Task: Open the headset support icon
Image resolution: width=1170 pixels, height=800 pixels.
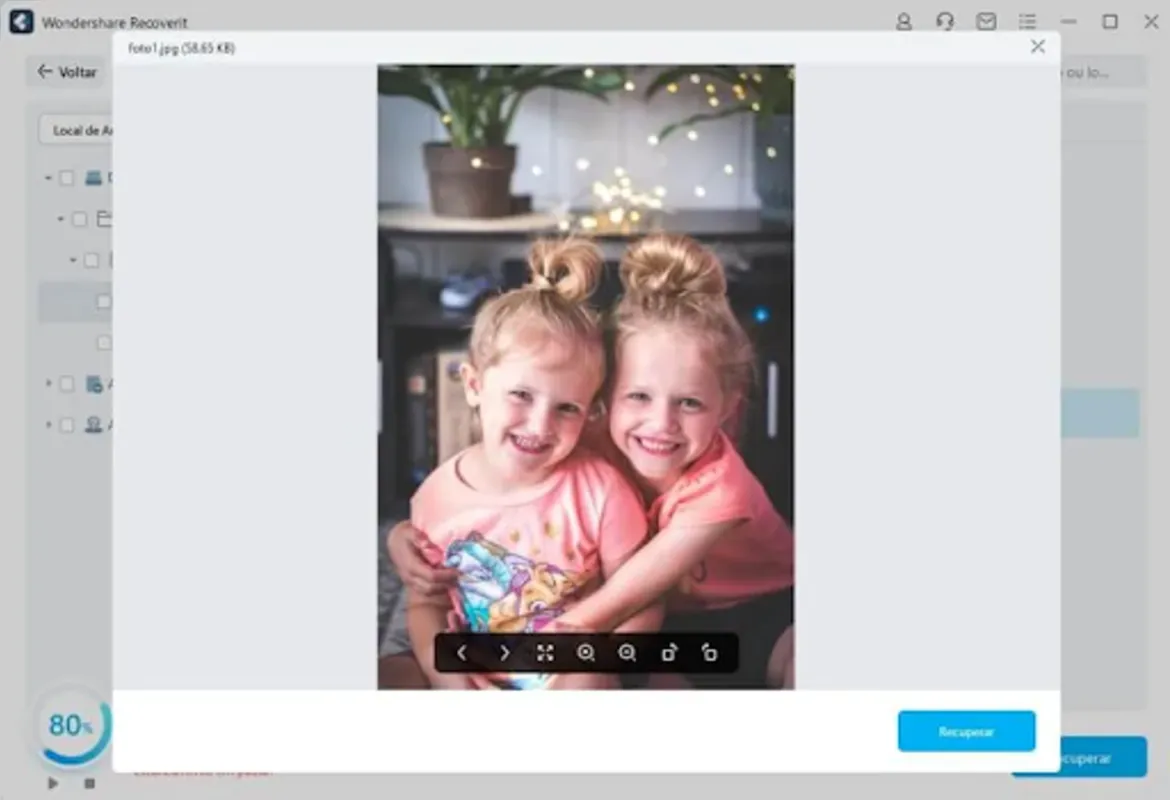Action: tap(945, 22)
